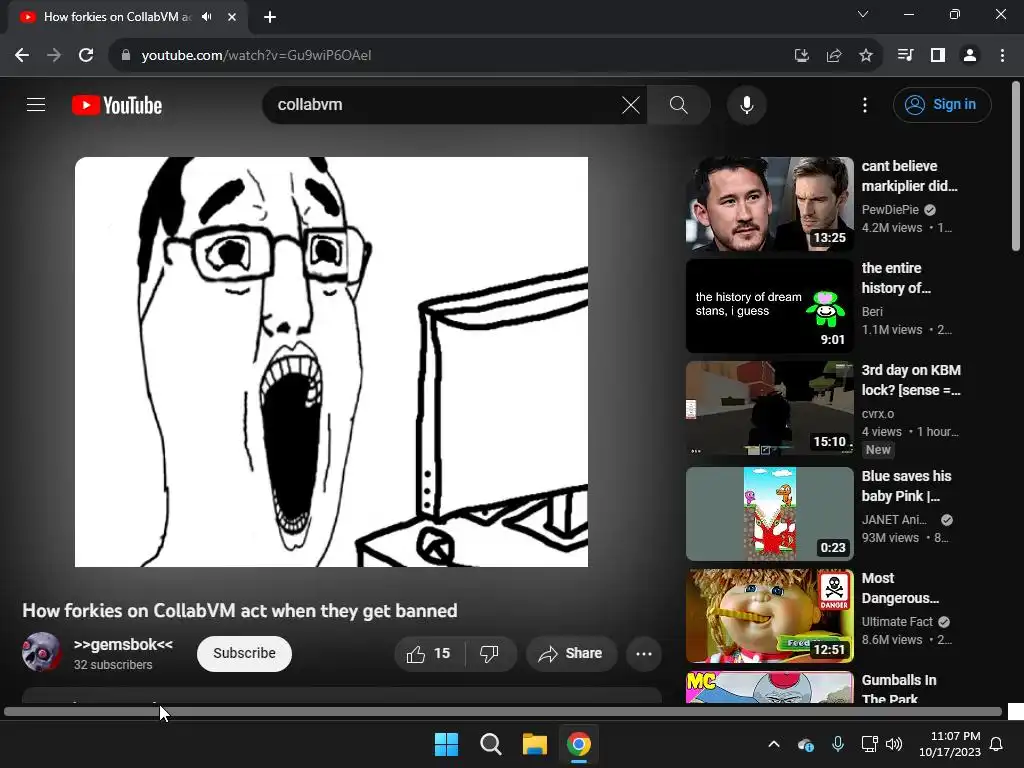Open File Explorer from the taskbar

[x=534, y=744]
